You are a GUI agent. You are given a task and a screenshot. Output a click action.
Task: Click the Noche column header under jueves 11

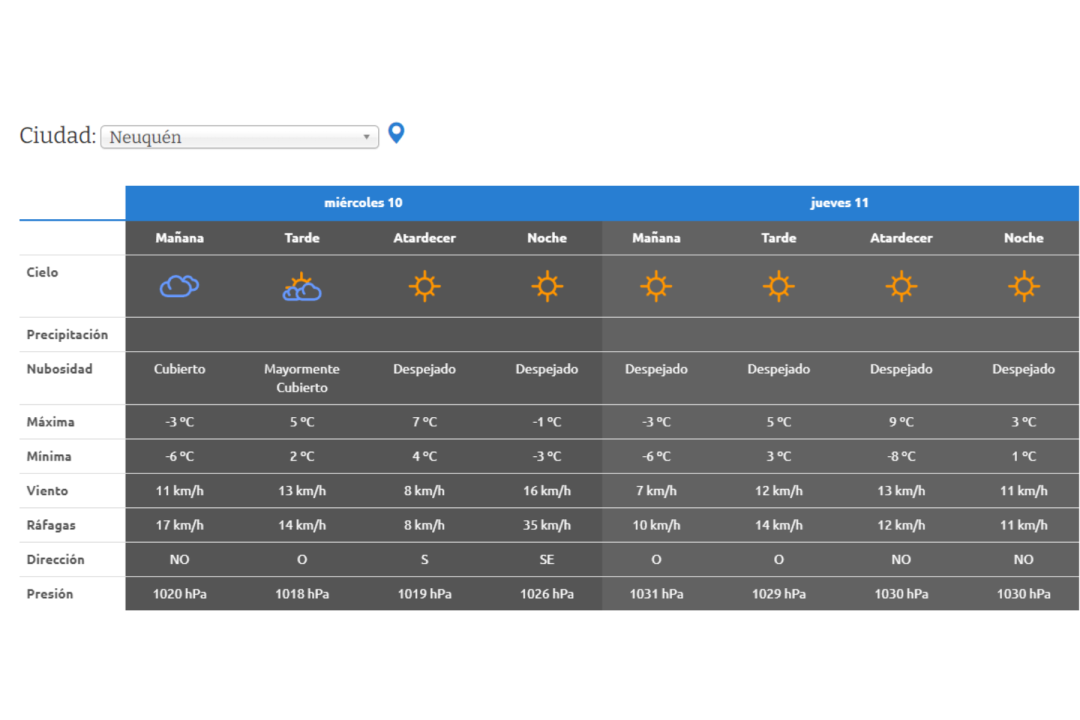1024,238
